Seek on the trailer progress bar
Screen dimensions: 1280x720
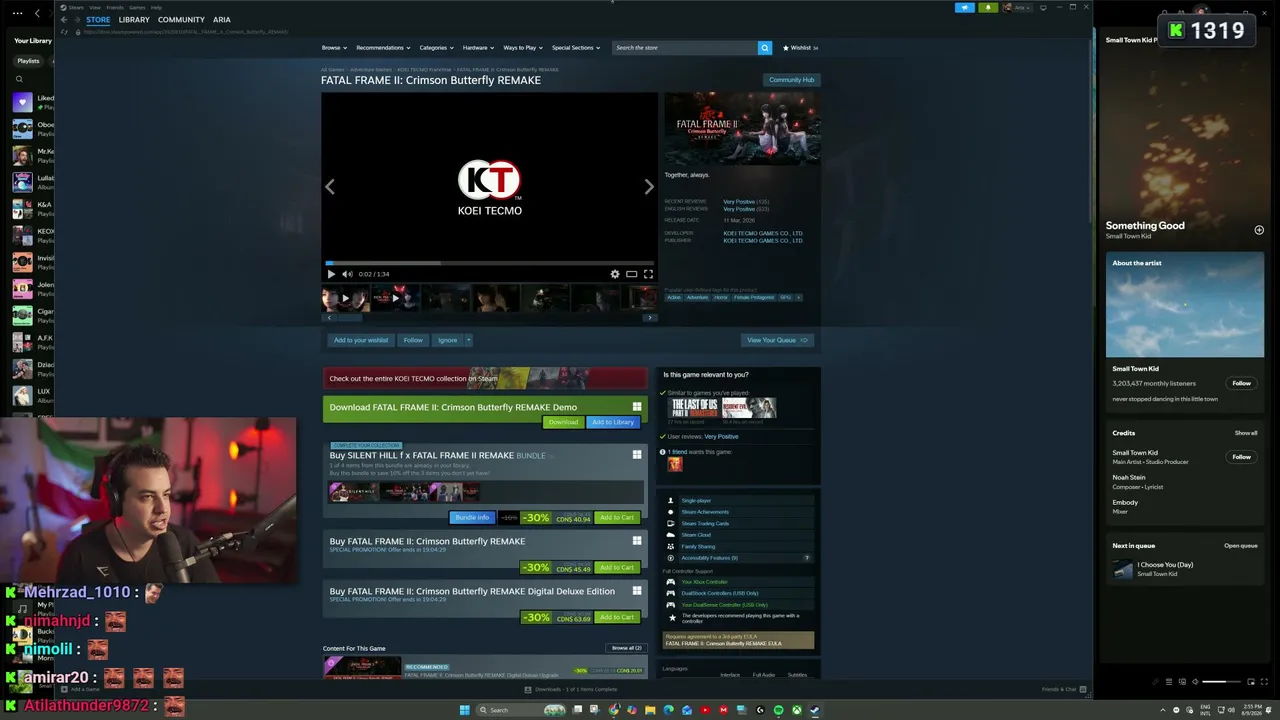pos(489,263)
